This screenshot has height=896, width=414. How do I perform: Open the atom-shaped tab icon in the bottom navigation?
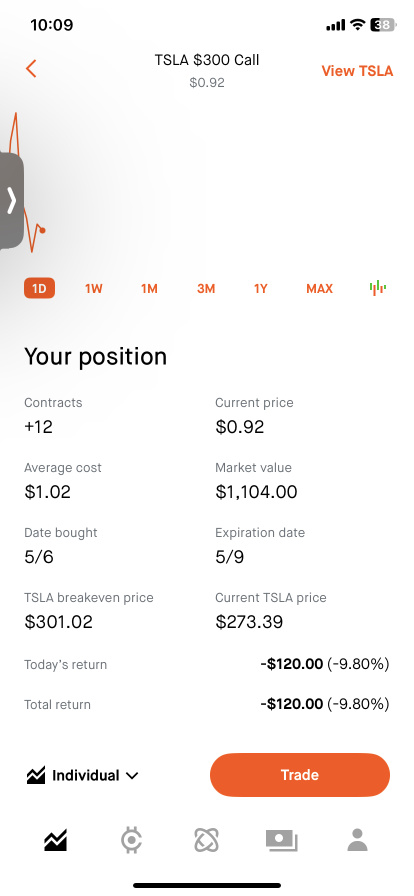pyautogui.click(x=207, y=841)
